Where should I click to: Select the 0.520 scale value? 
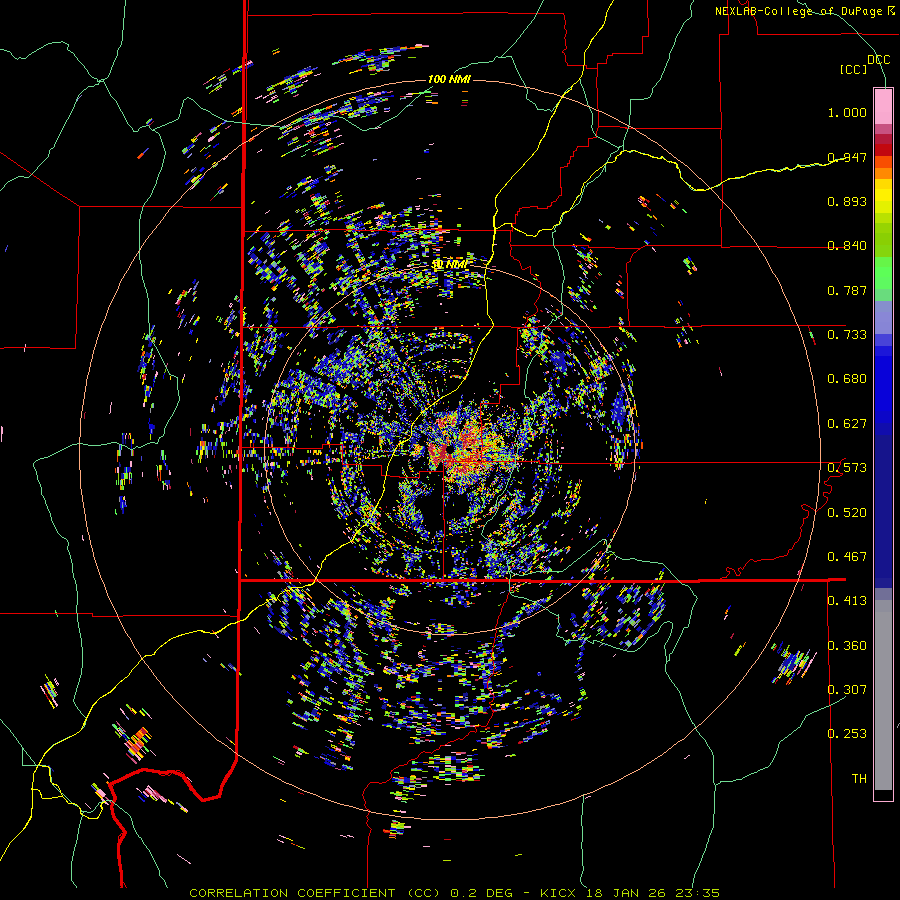point(847,513)
